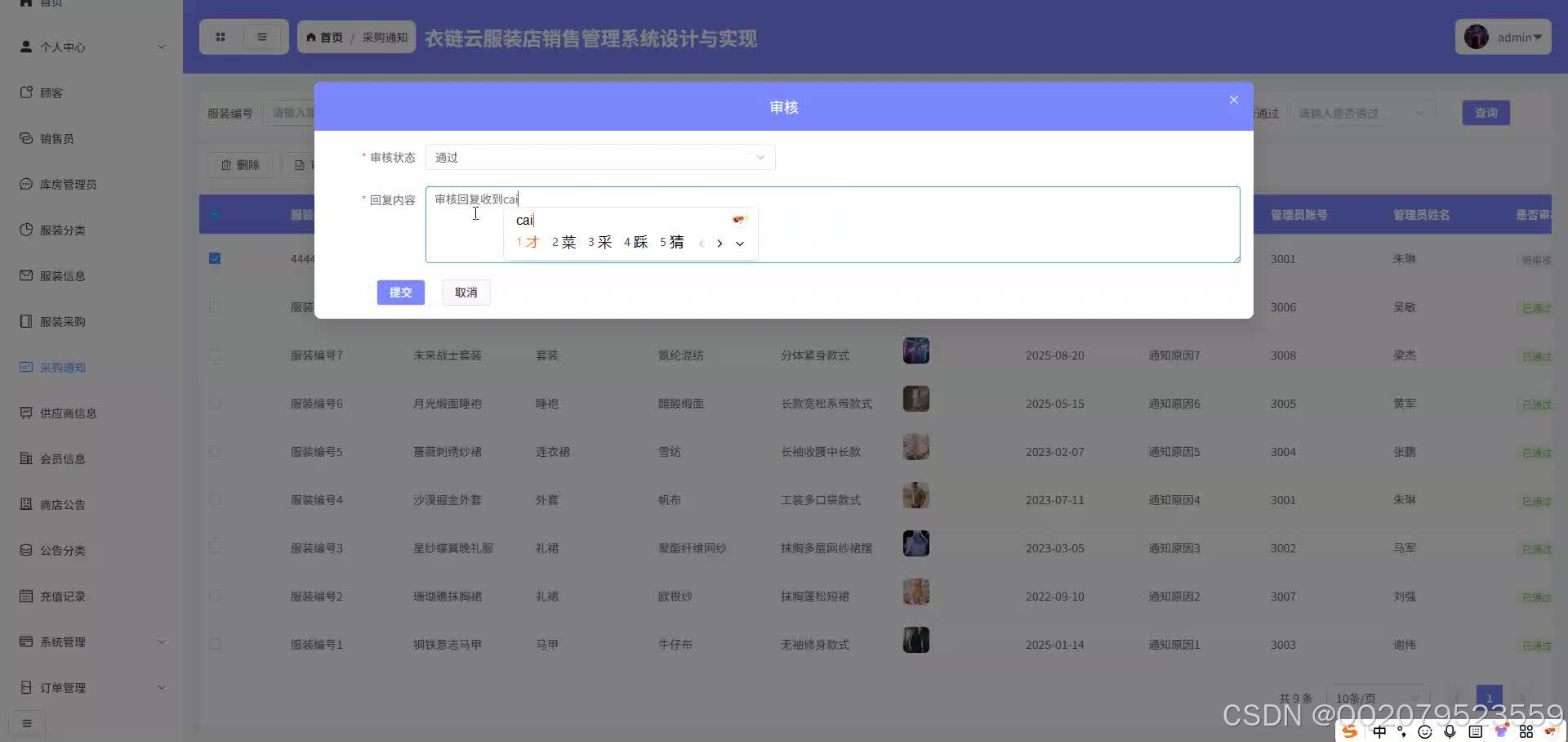Image resolution: width=1568 pixels, height=742 pixels.
Task: Click the IME soft keyboard icon
Action: [1475, 732]
